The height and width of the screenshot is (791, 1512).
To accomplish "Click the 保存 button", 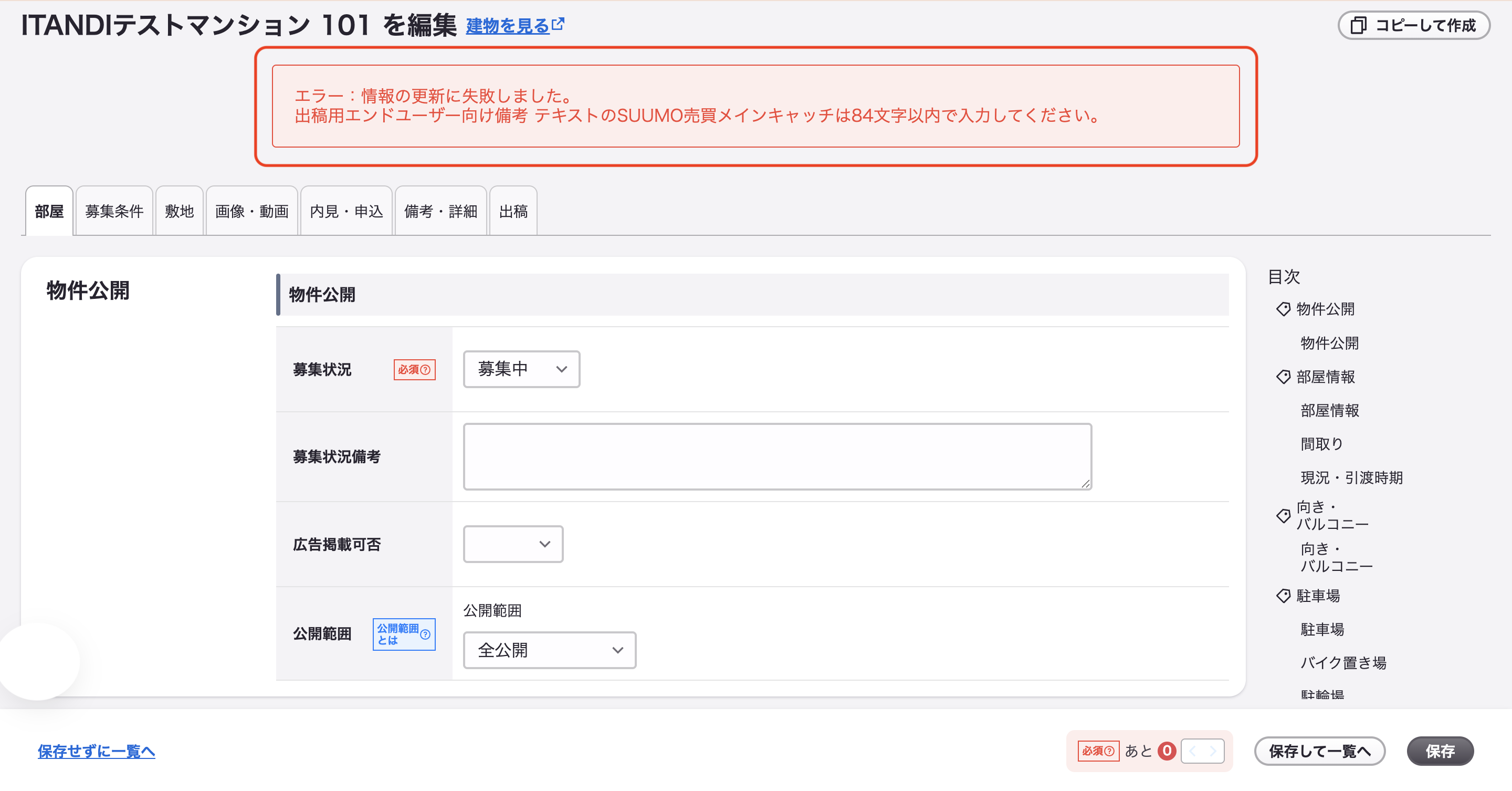I will click(1440, 751).
